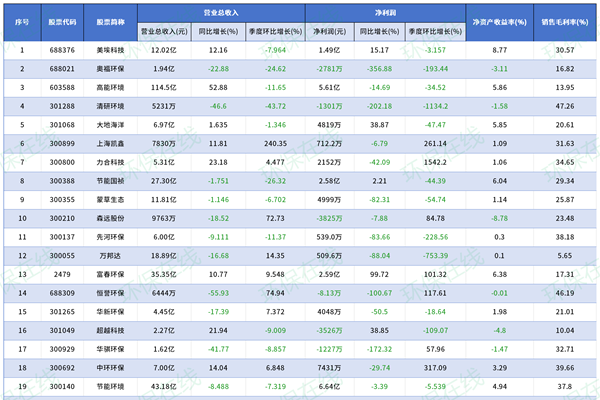600x400 pixels.
Task: Open stock code 688376
Action: coord(62,49)
